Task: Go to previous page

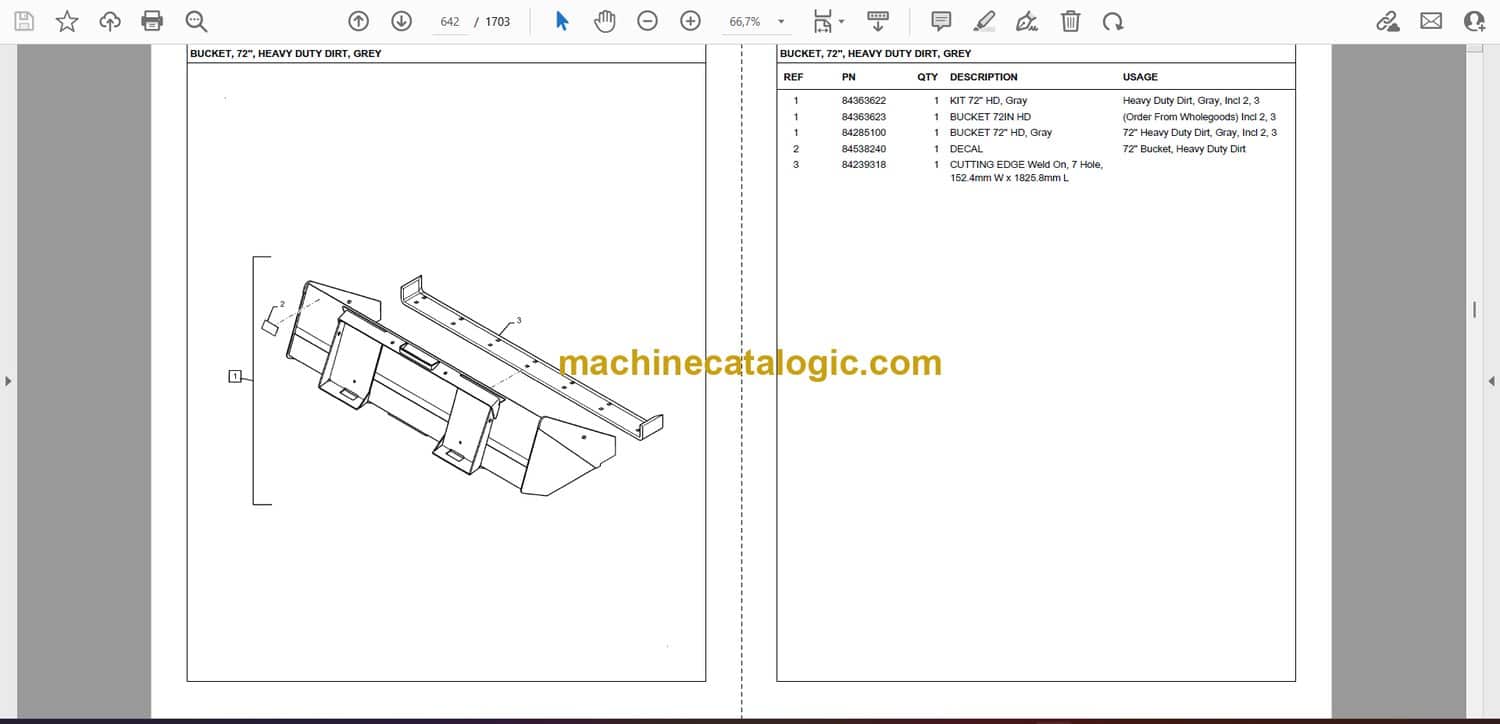Action: (358, 21)
